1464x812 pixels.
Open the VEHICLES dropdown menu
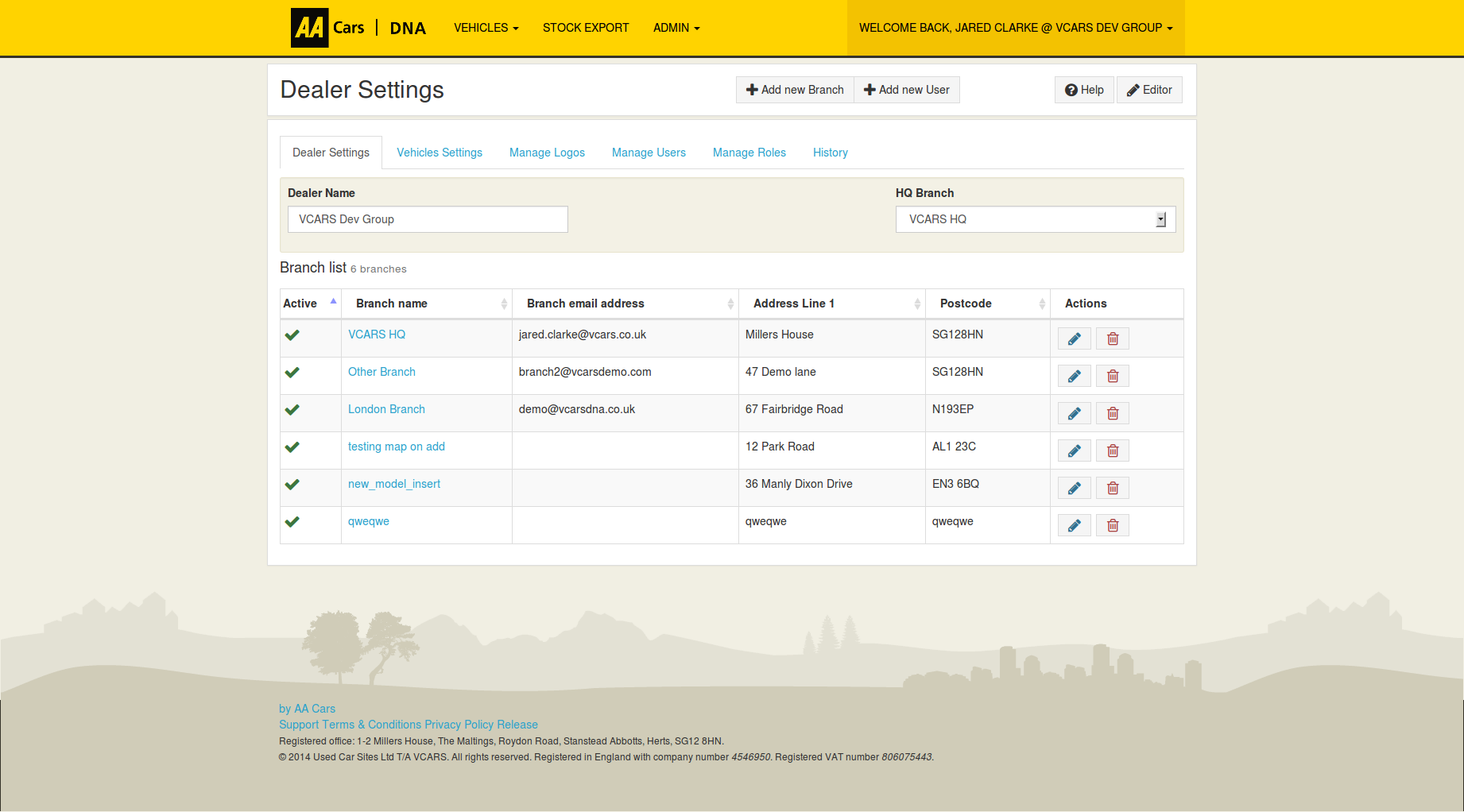coord(485,27)
